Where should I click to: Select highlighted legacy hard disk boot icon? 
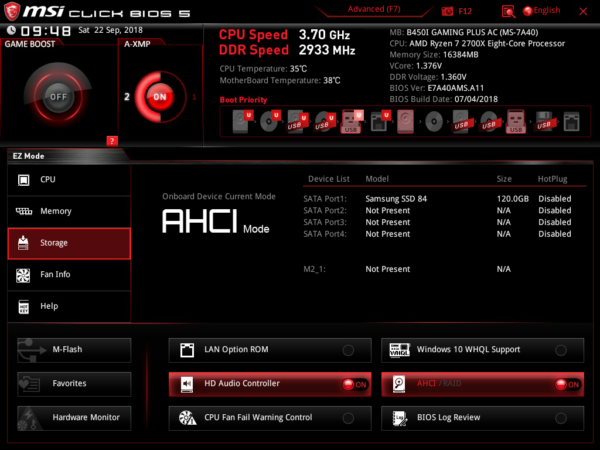tap(406, 122)
